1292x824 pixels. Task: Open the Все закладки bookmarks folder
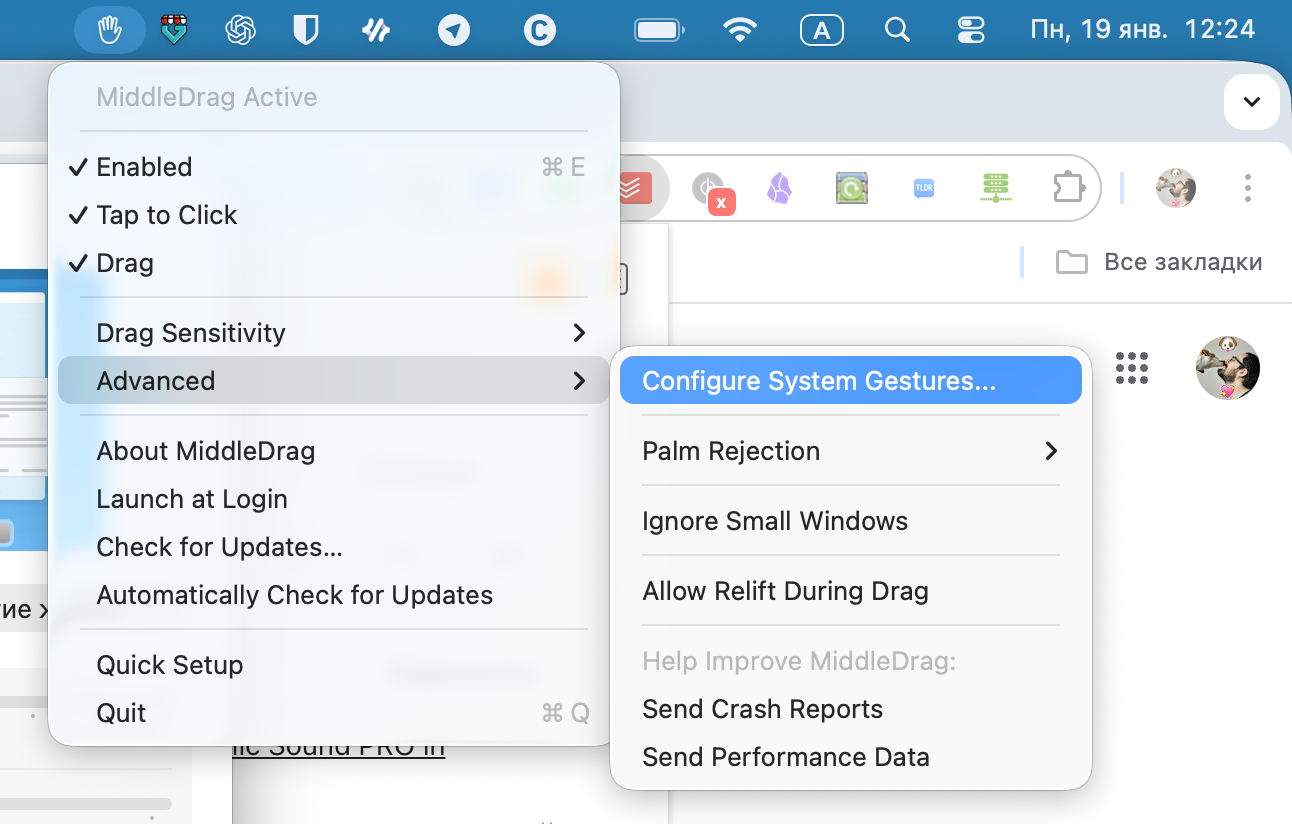[x=1159, y=263]
